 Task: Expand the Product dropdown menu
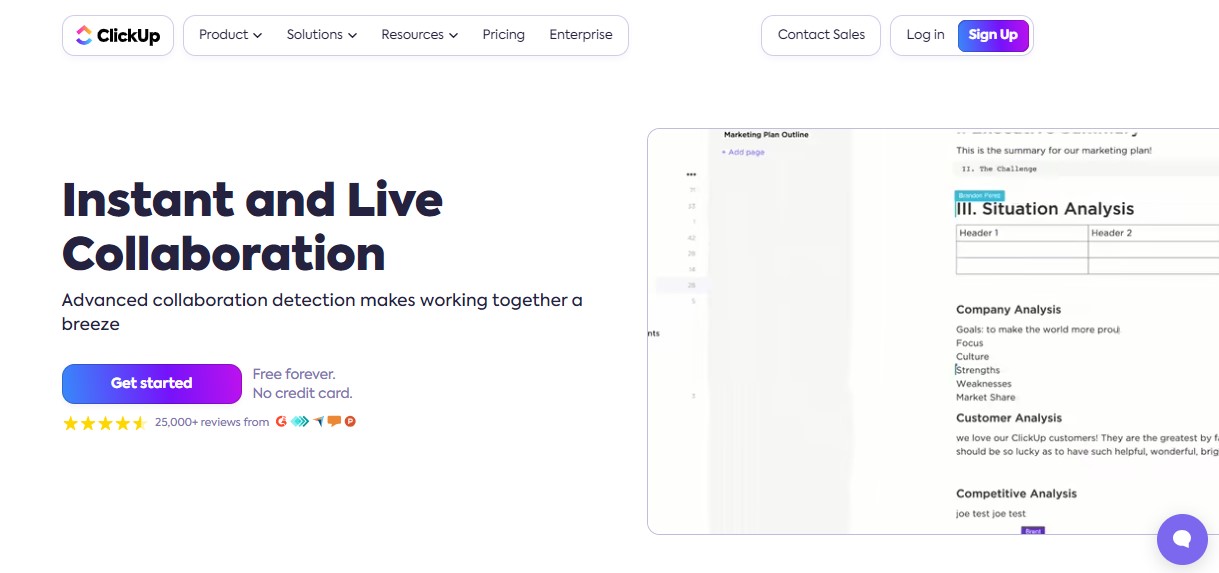230,35
